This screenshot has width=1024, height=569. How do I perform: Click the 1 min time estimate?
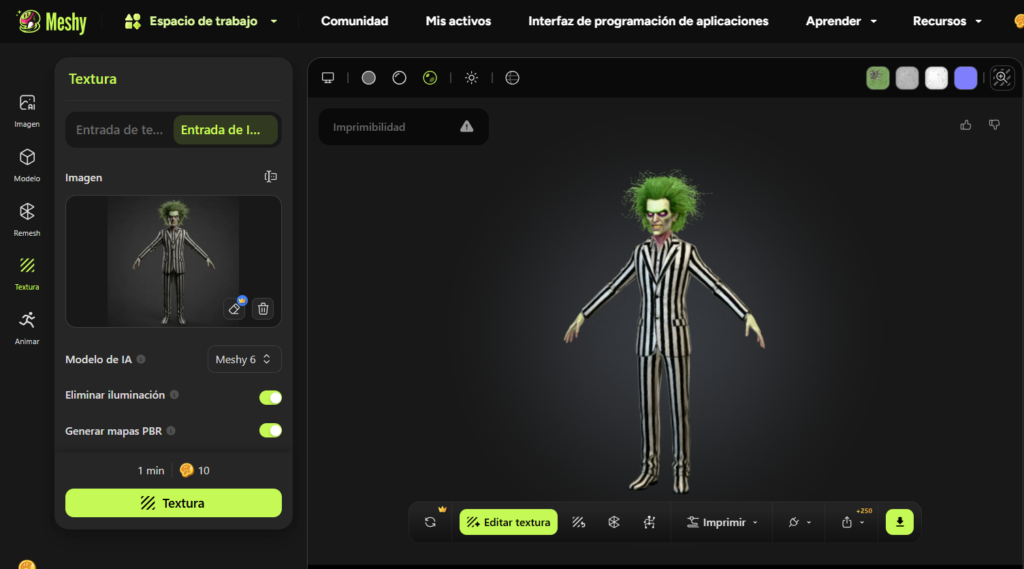click(x=151, y=470)
